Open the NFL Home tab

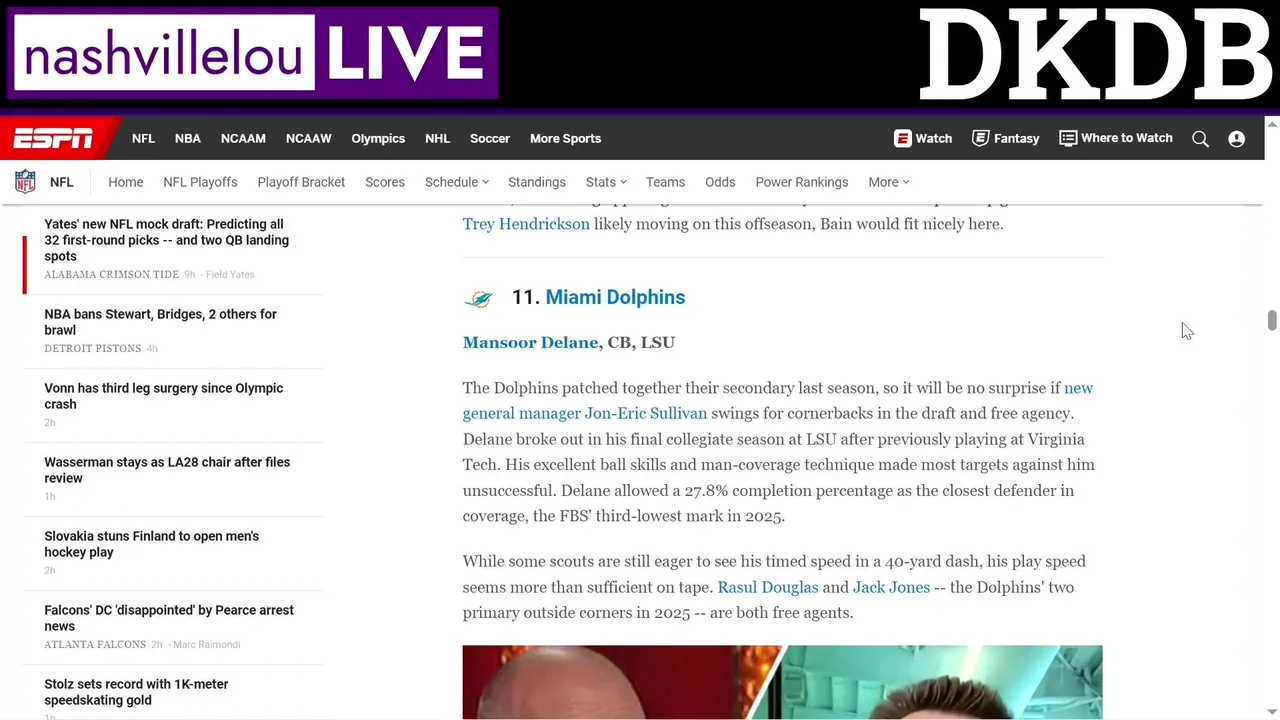[x=126, y=182]
